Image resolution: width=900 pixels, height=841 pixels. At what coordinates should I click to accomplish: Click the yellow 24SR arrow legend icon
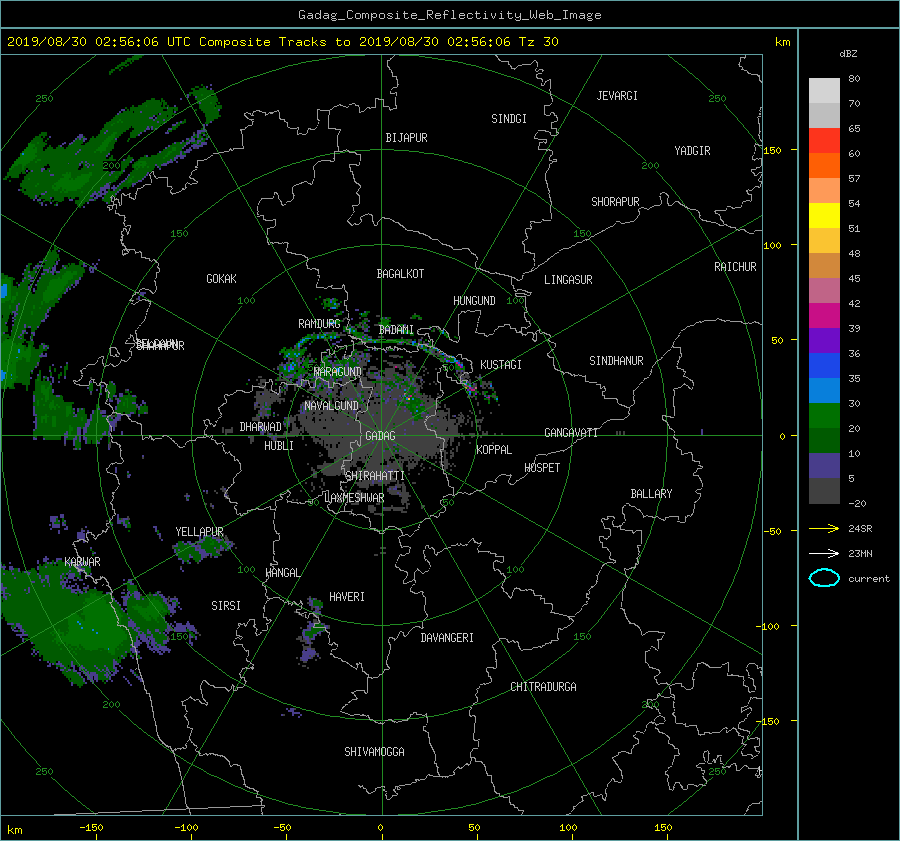click(x=824, y=528)
